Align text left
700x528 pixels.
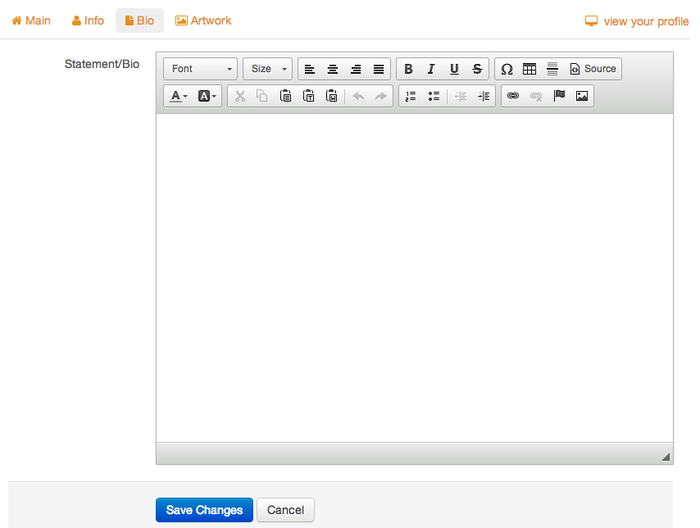click(x=310, y=69)
